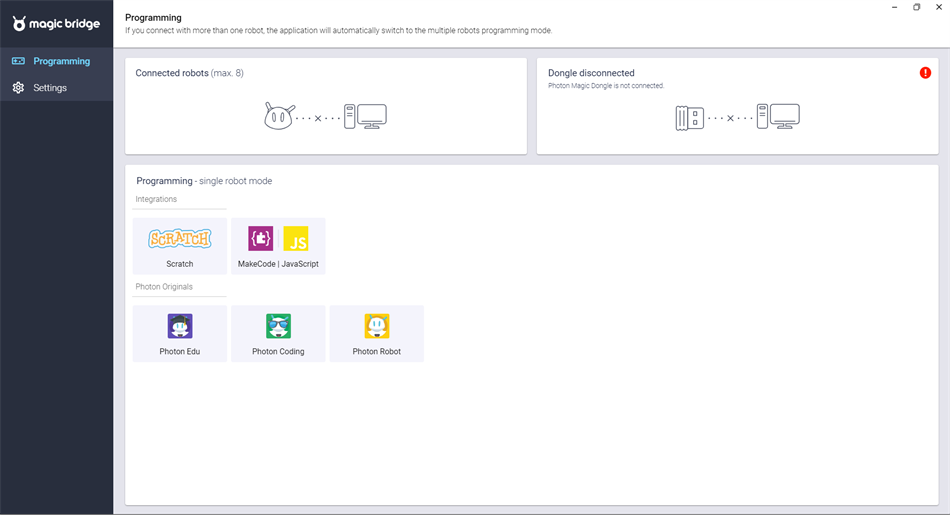Click the Scratch logo icon
Screen dimensions: 950x515
pos(180,238)
